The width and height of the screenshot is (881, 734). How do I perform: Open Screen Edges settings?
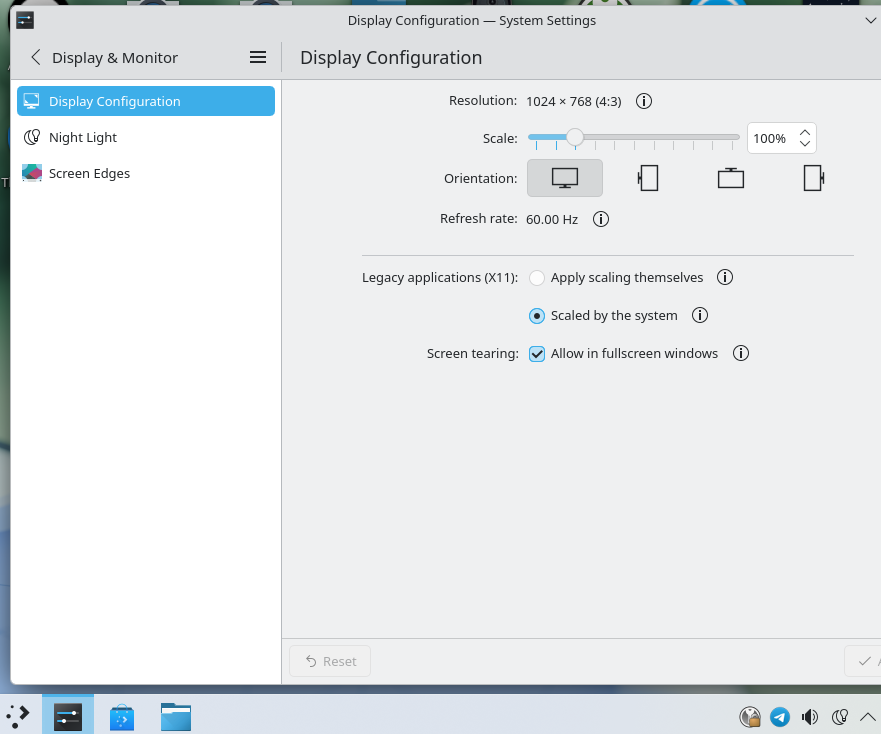pyautogui.click(x=146, y=173)
